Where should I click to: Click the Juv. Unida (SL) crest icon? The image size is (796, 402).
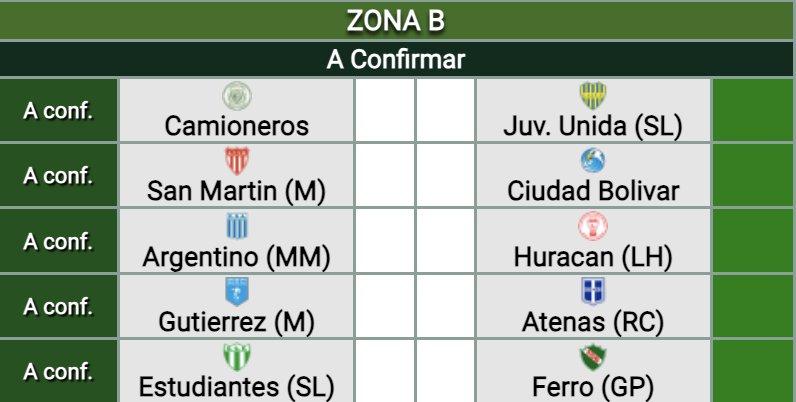click(593, 96)
